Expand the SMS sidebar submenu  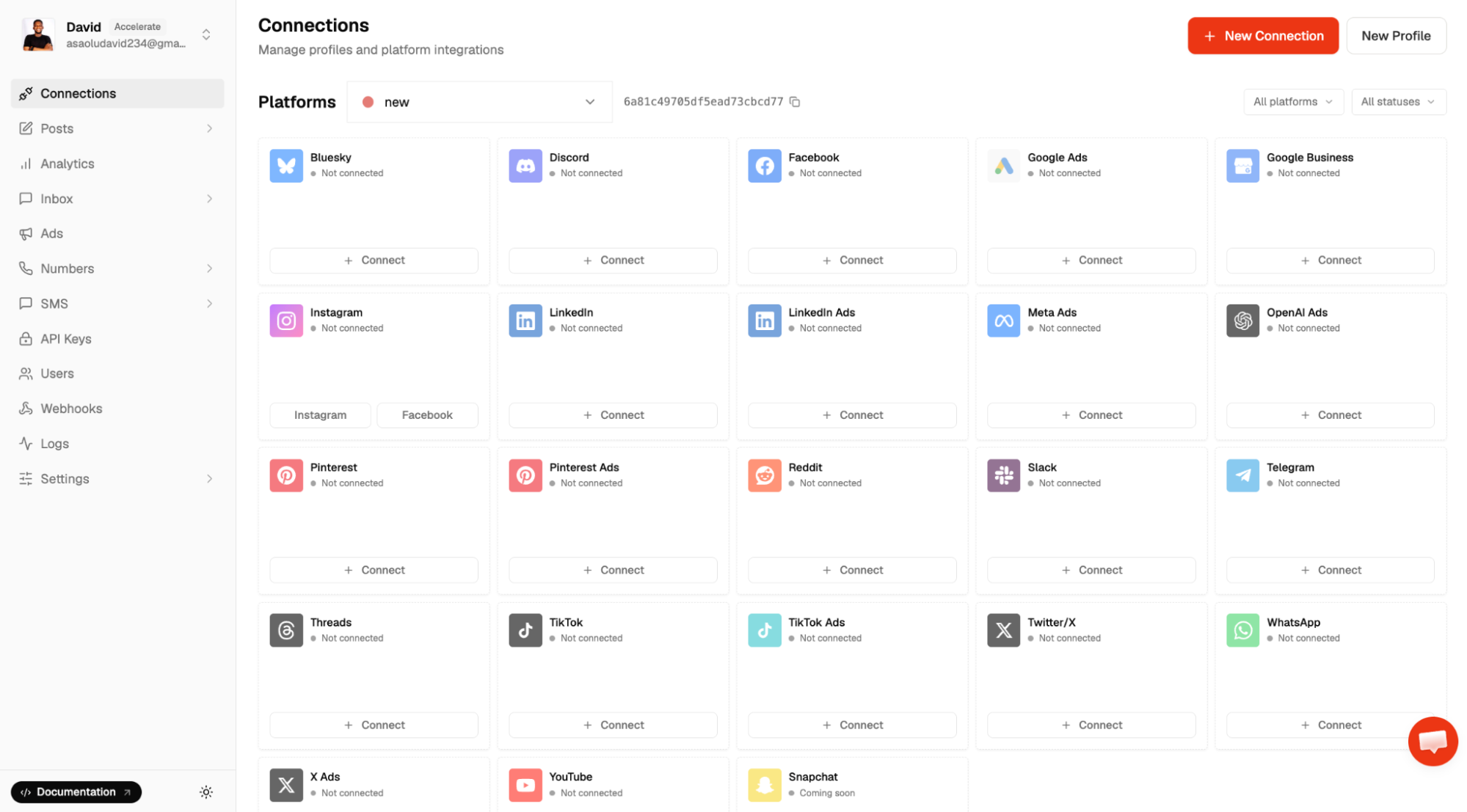(209, 304)
